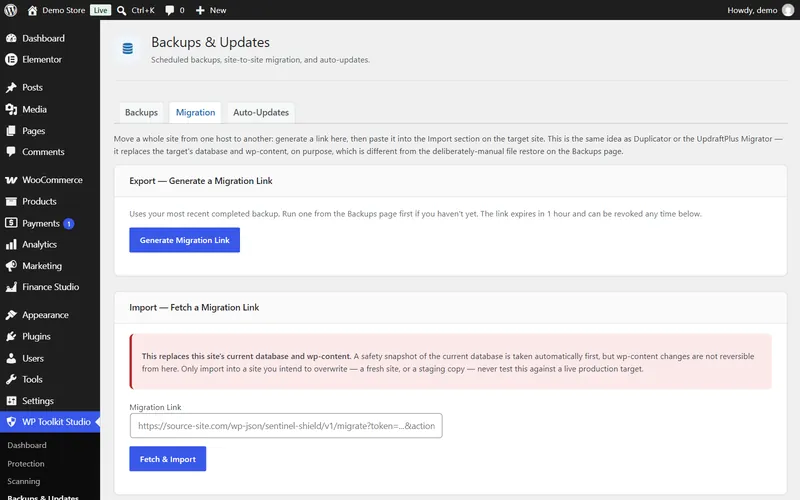Open Howdy, demo account link
The image size is (800, 500).
[752, 10]
